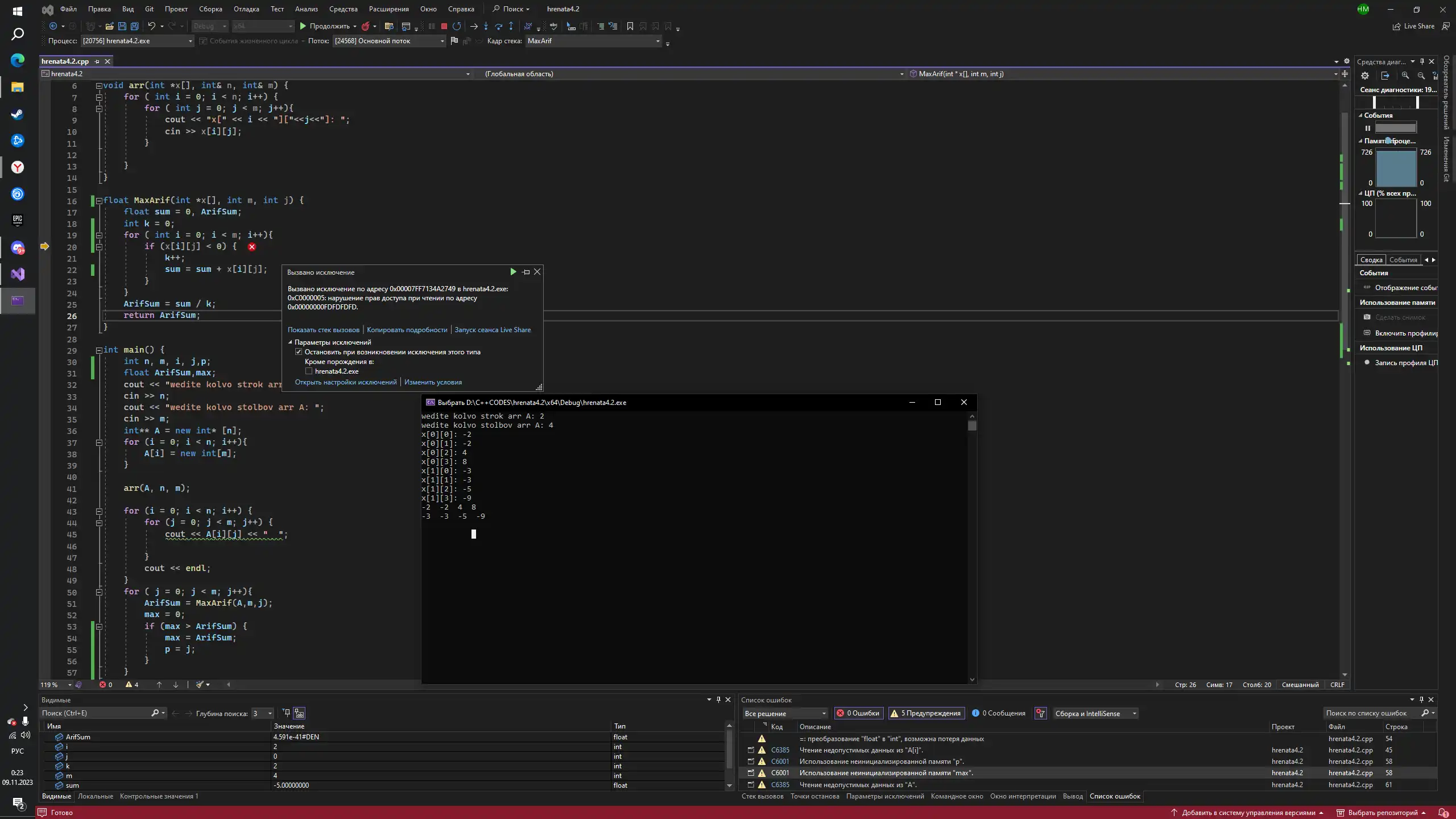Click Live Share button
The height and width of the screenshot is (819, 1456).
[x=1413, y=26]
